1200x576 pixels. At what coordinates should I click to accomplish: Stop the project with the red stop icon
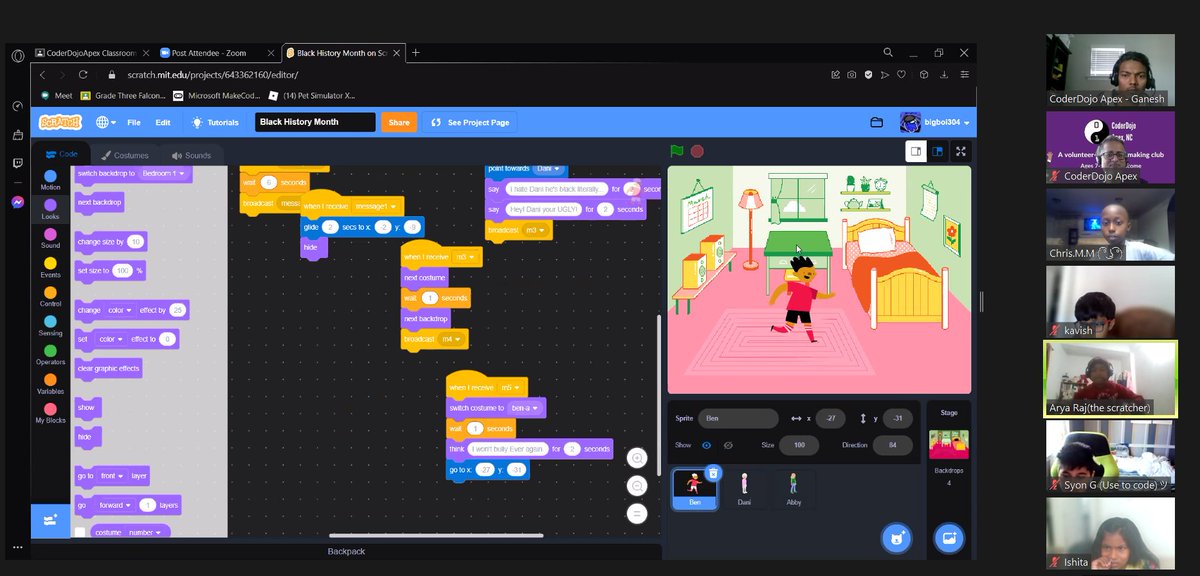697,151
